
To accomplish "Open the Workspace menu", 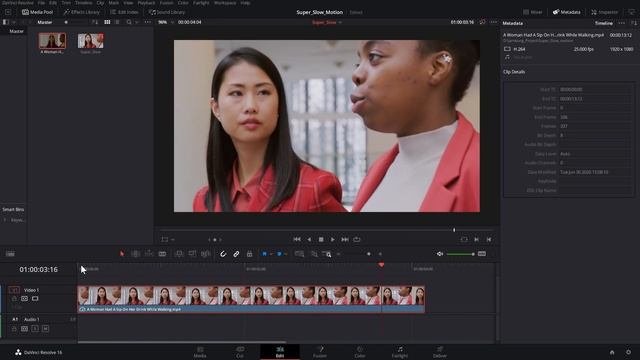I will pos(225,2).
